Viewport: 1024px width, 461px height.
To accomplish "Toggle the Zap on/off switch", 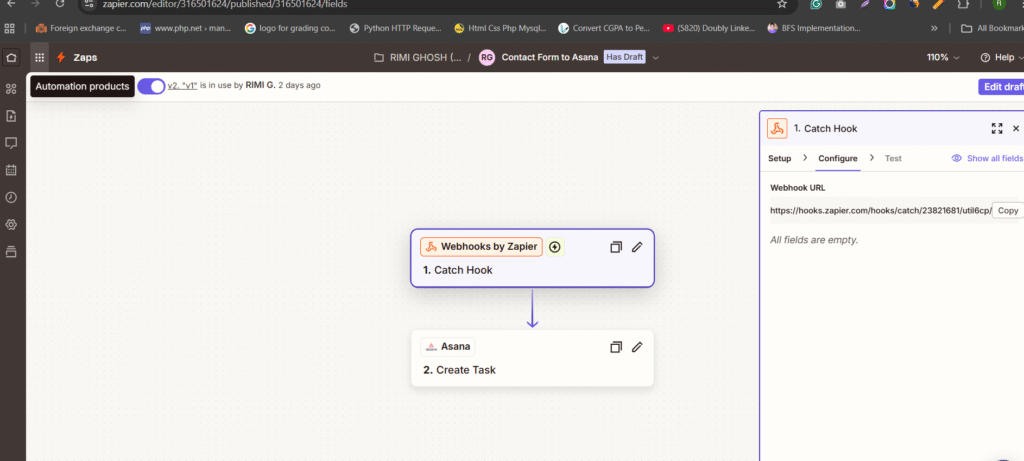I will [x=151, y=86].
